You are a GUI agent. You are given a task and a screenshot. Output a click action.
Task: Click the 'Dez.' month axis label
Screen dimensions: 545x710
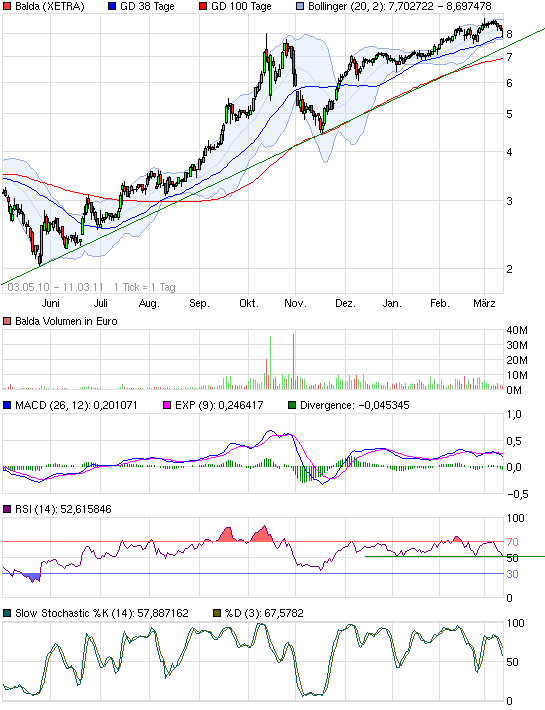point(345,303)
